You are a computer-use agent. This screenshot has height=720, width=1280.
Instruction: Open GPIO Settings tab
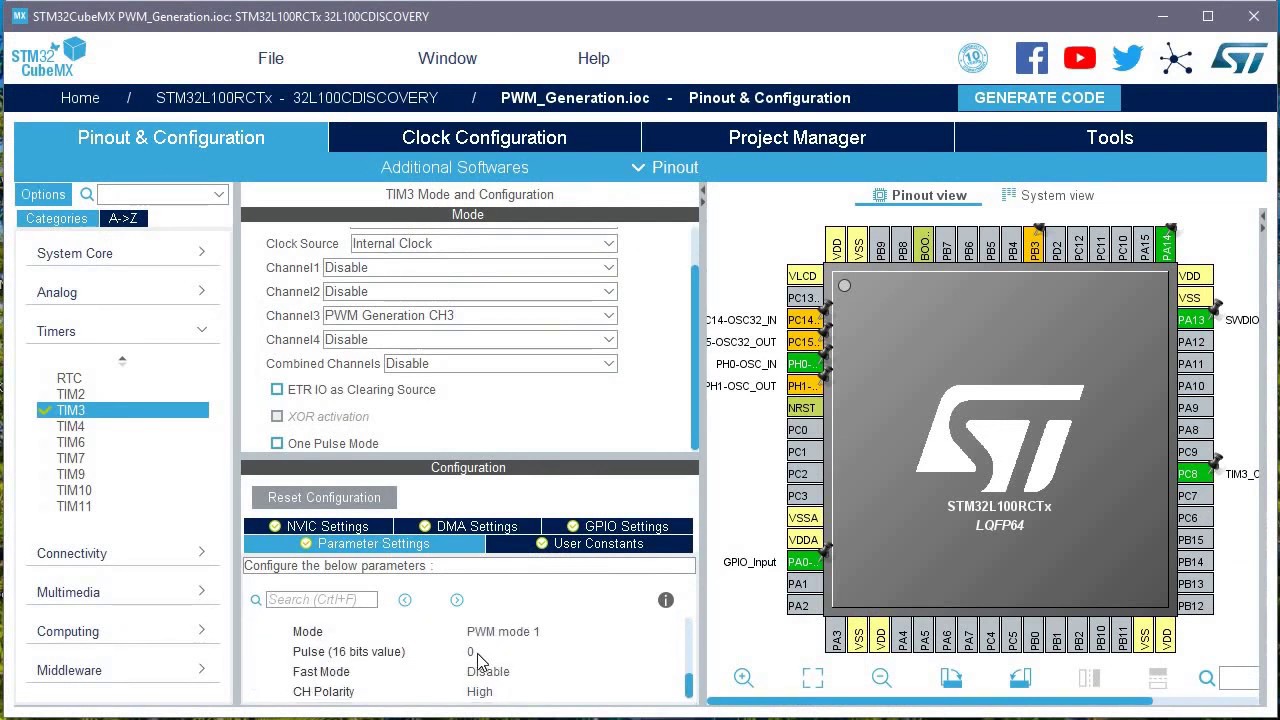pyautogui.click(x=617, y=526)
